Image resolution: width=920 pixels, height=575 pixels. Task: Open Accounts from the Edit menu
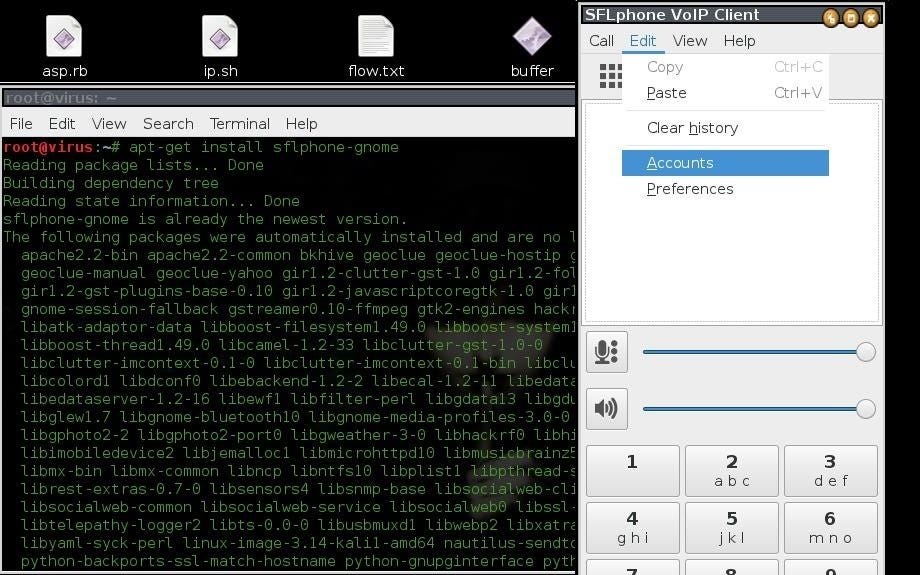pyautogui.click(x=725, y=163)
